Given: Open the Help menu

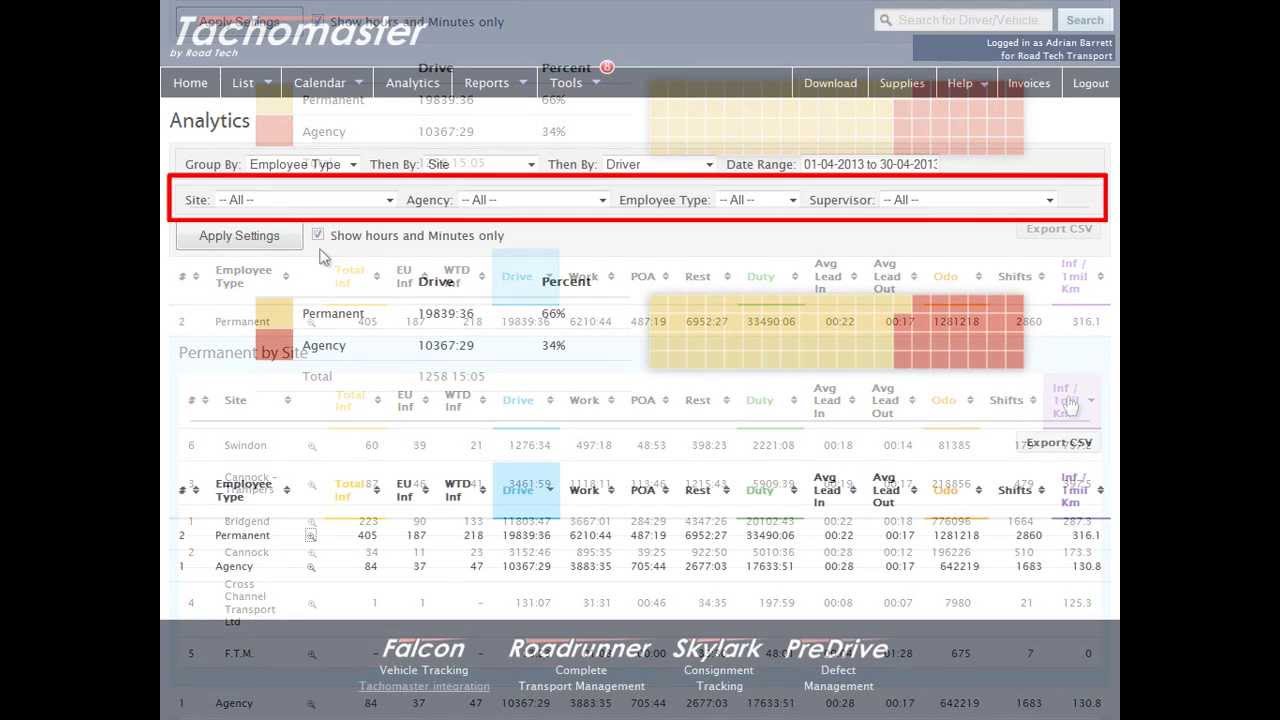Looking at the screenshot, I should [x=967, y=83].
